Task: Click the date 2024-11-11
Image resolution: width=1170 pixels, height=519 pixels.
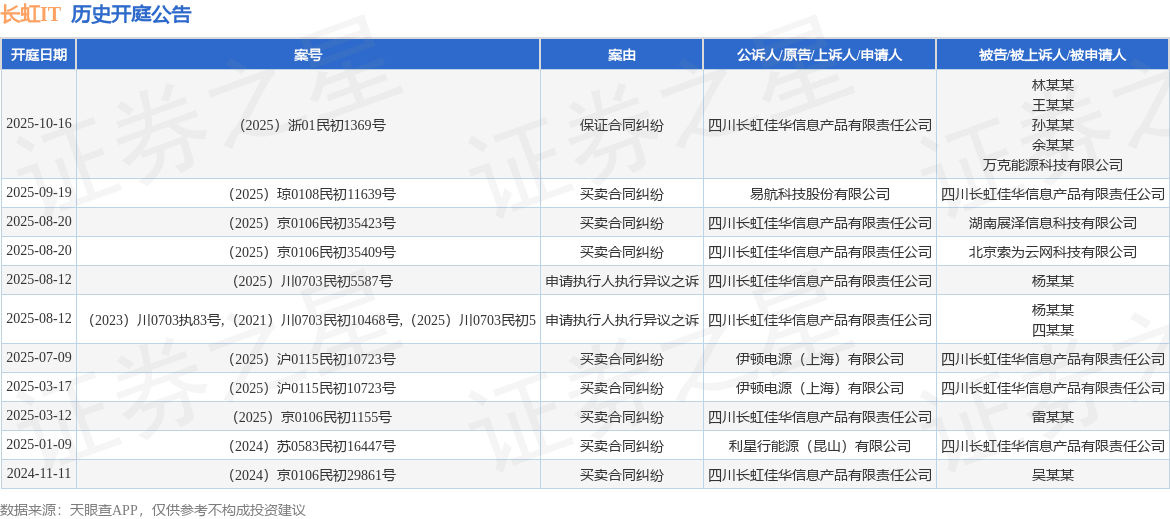Action: point(39,474)
